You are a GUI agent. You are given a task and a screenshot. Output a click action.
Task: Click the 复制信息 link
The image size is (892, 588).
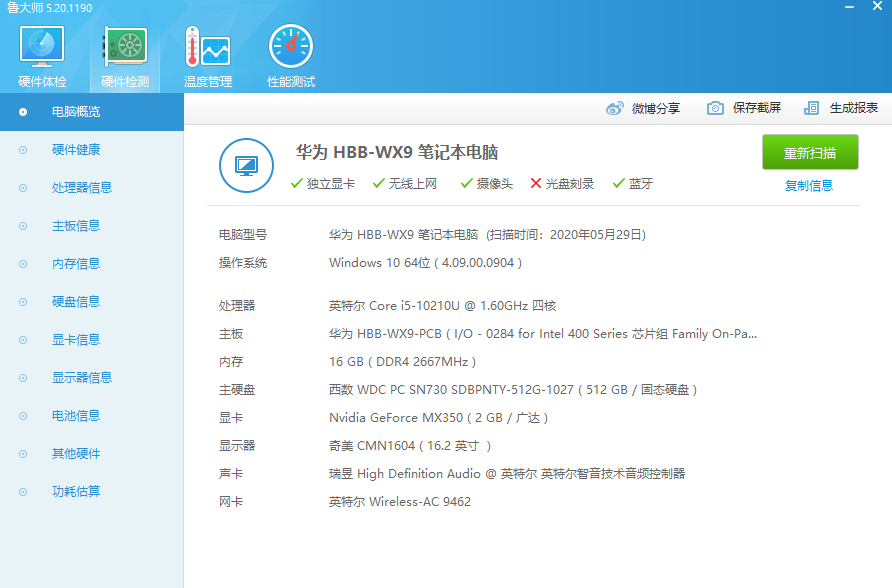pos(809,185)
